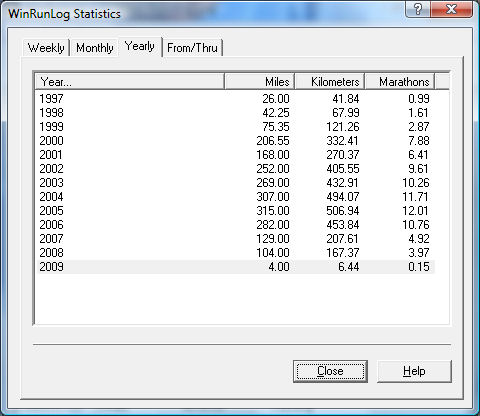
Task: Select the 2004 row
Action: click(x=236, y=197)
